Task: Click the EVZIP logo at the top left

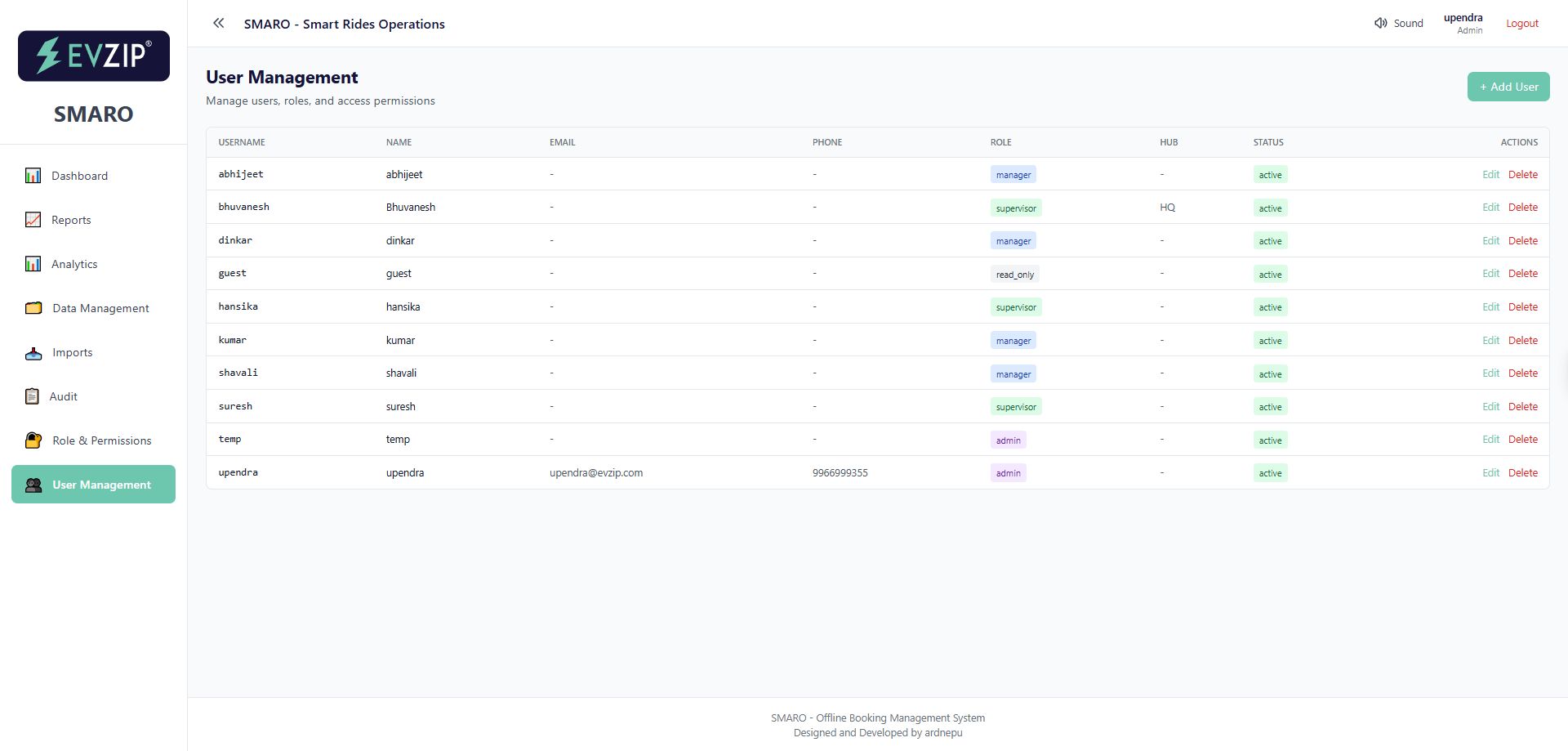Action: click(x=93, y=56)
